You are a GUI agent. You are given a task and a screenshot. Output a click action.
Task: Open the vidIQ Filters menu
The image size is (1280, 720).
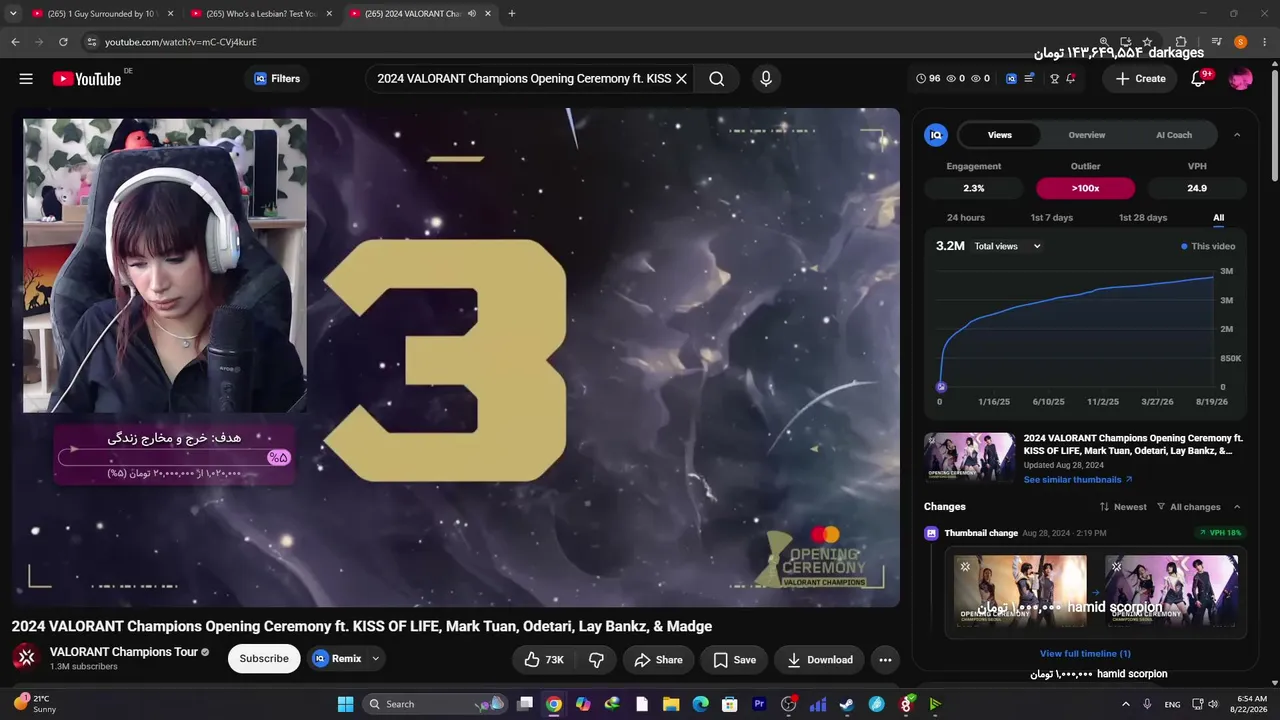277,79
